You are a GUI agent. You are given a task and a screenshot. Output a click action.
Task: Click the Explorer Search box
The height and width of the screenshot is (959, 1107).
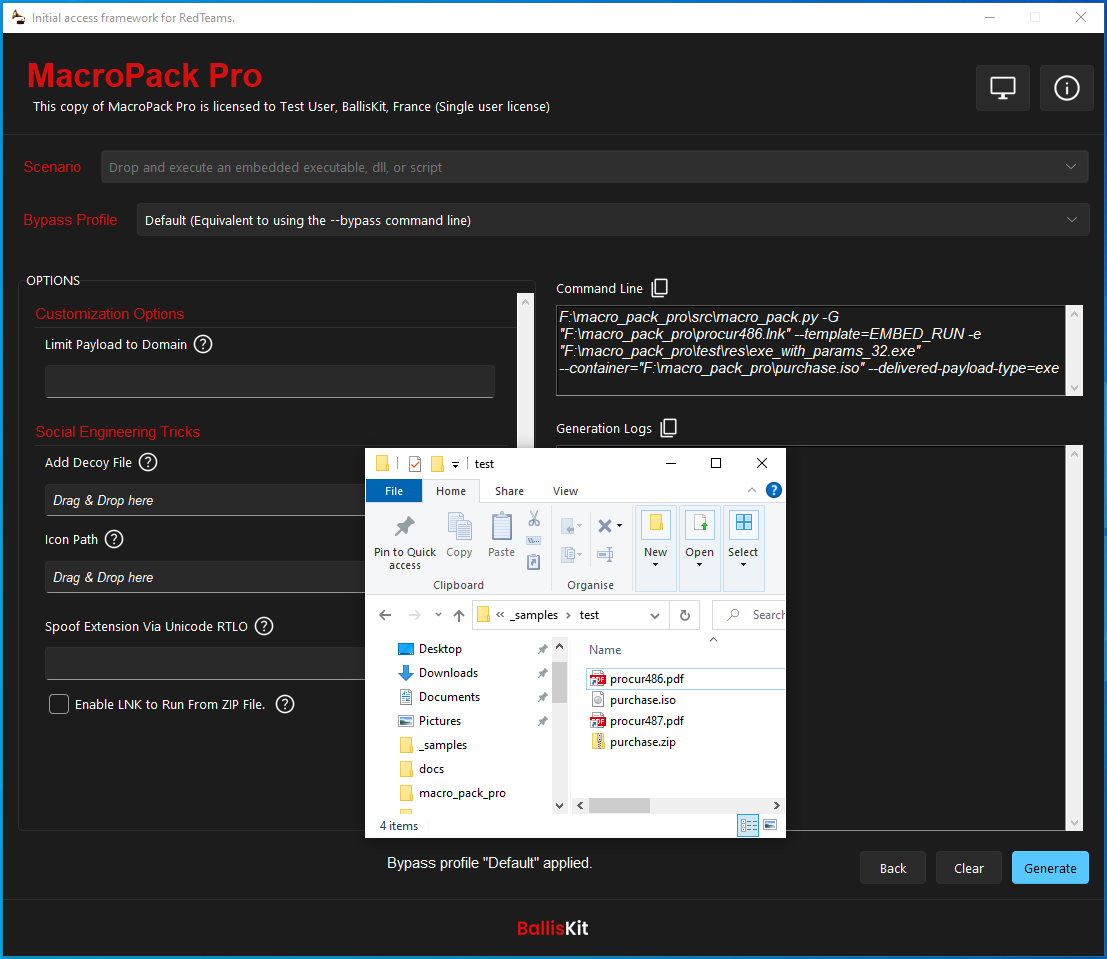pyautogui.click(x=749, y=615)
